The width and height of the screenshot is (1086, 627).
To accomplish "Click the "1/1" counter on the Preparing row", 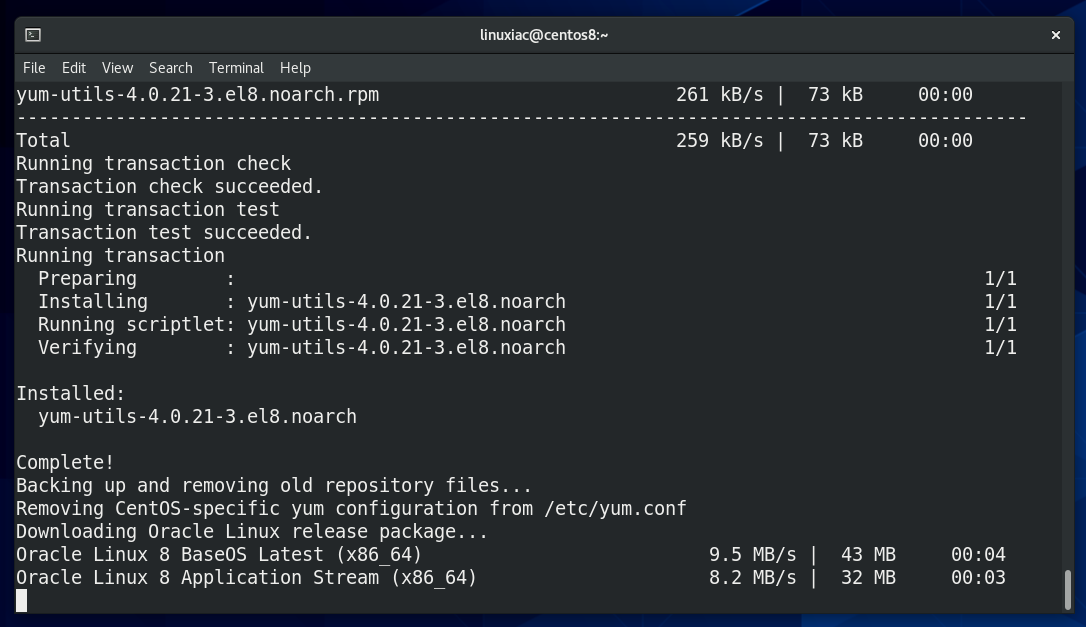I will point(1001,279).
